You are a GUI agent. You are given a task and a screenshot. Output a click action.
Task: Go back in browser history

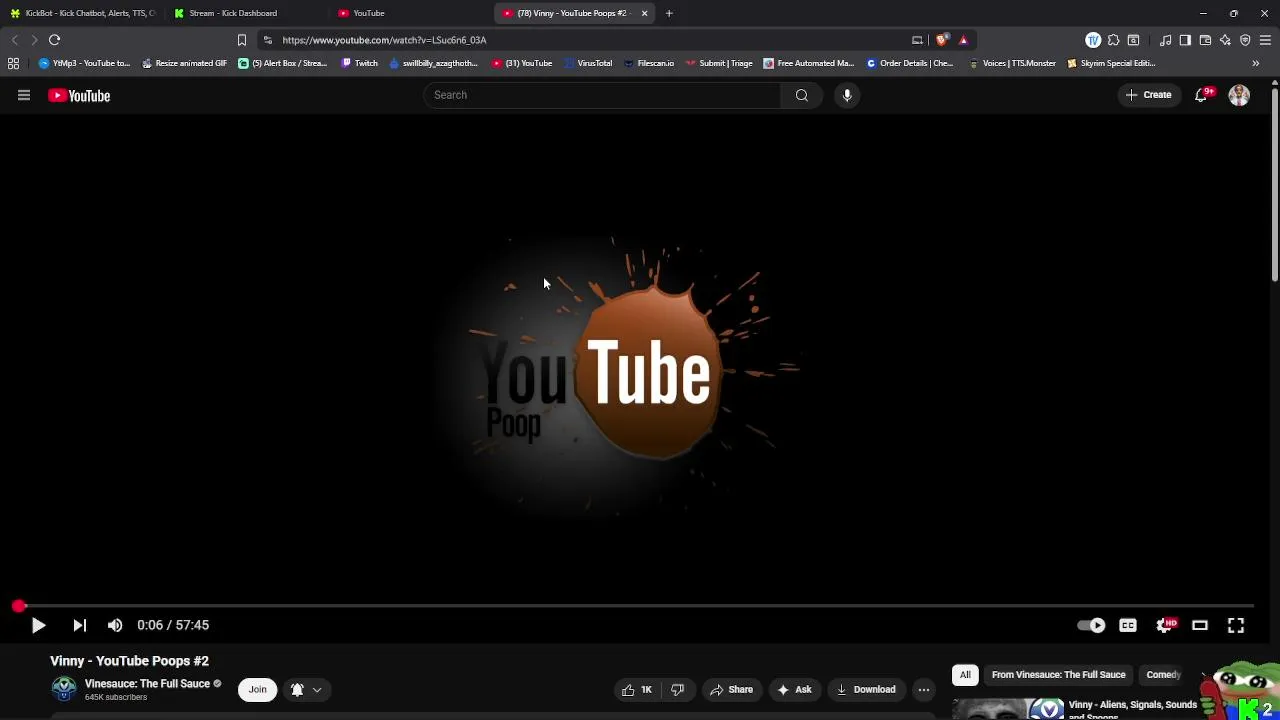coord(14,40)
